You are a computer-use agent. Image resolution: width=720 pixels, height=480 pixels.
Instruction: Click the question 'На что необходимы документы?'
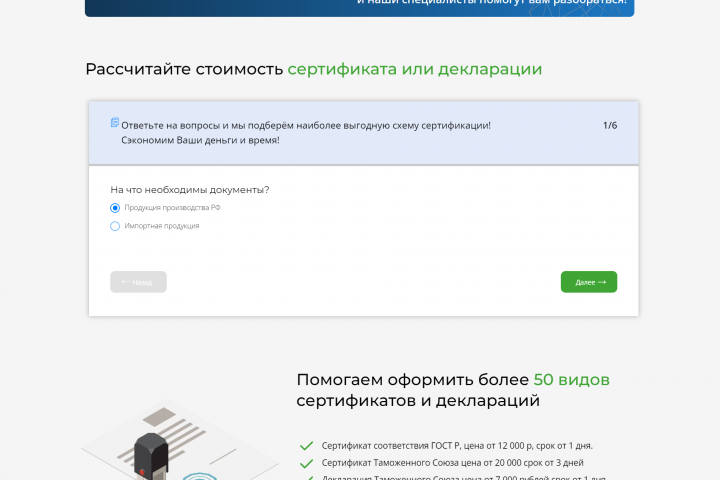pos(190,190)
